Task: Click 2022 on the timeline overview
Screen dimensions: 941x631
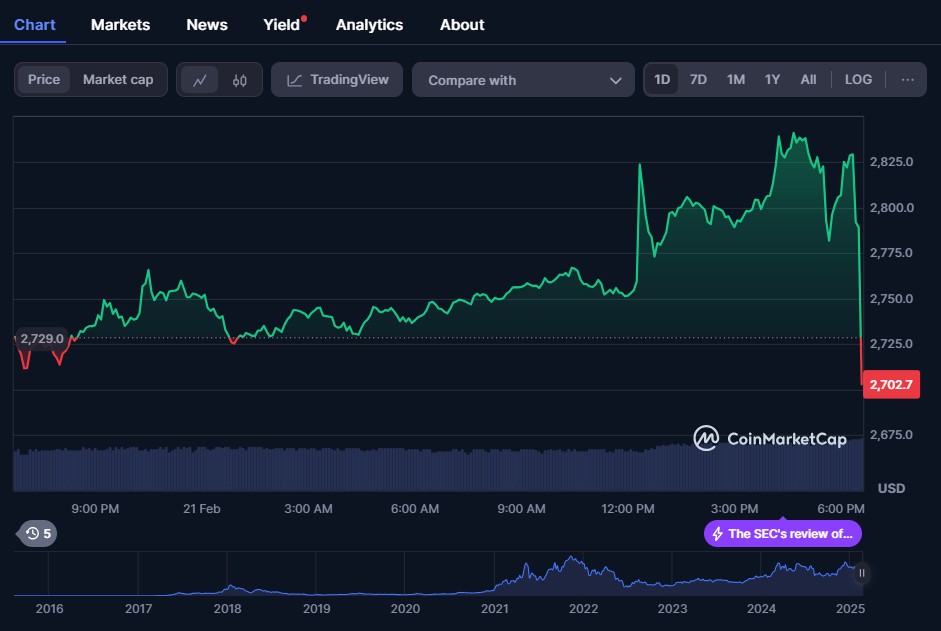Action: point(583,608)
